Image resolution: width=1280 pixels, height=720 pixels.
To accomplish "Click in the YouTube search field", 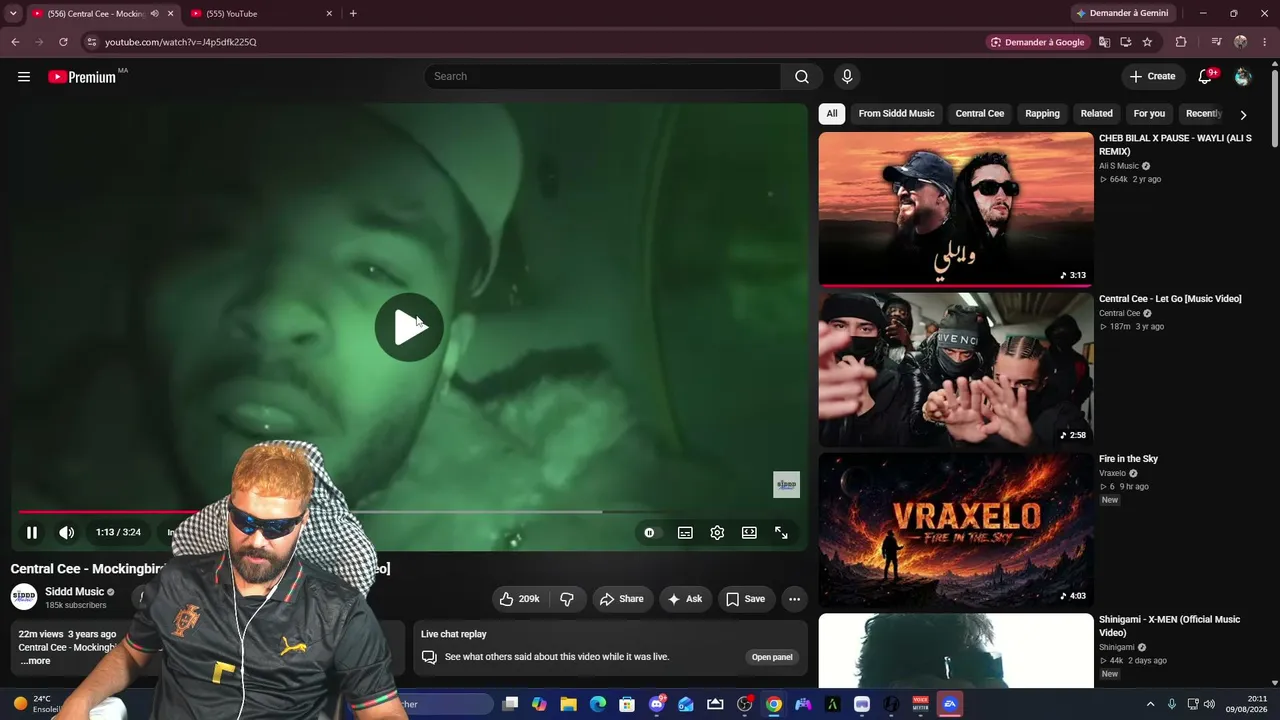I will coord(603,77).
